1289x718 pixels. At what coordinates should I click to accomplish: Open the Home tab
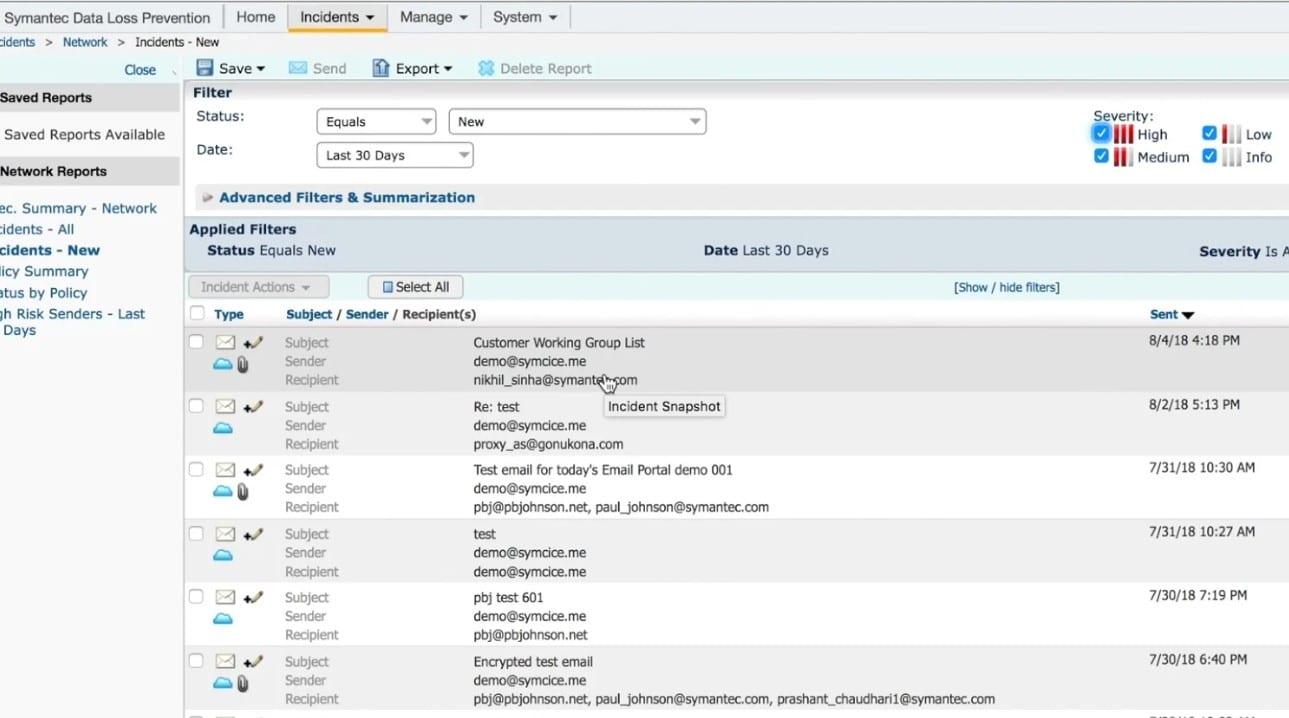pyautogui.click(x=255, y=17)
